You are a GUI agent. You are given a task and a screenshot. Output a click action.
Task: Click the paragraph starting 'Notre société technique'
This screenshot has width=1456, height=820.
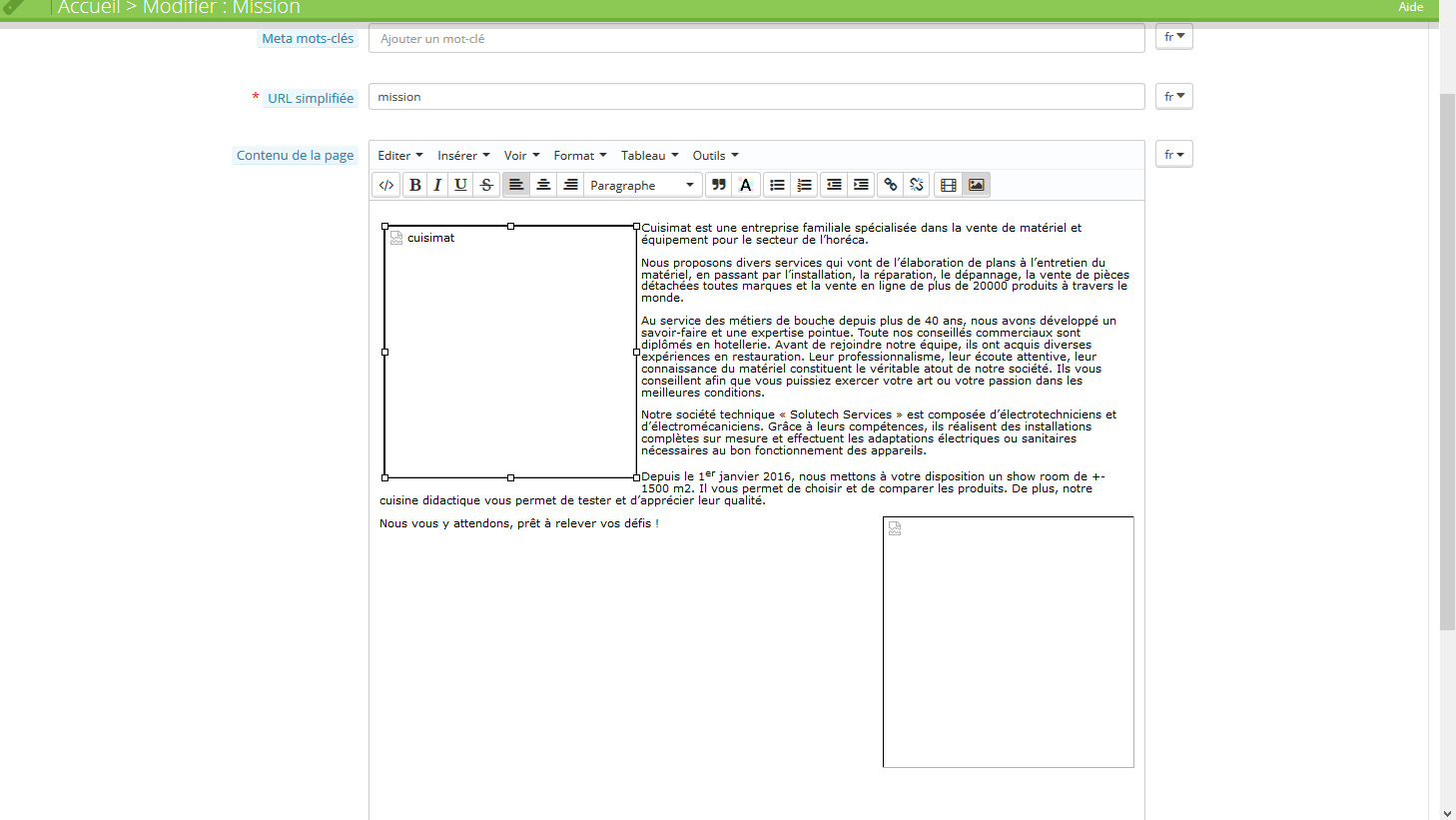[x=879, y=432]
